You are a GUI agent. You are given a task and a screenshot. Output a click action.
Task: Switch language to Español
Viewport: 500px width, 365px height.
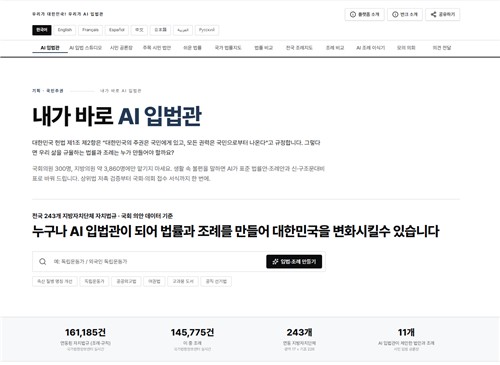(117, 30)
